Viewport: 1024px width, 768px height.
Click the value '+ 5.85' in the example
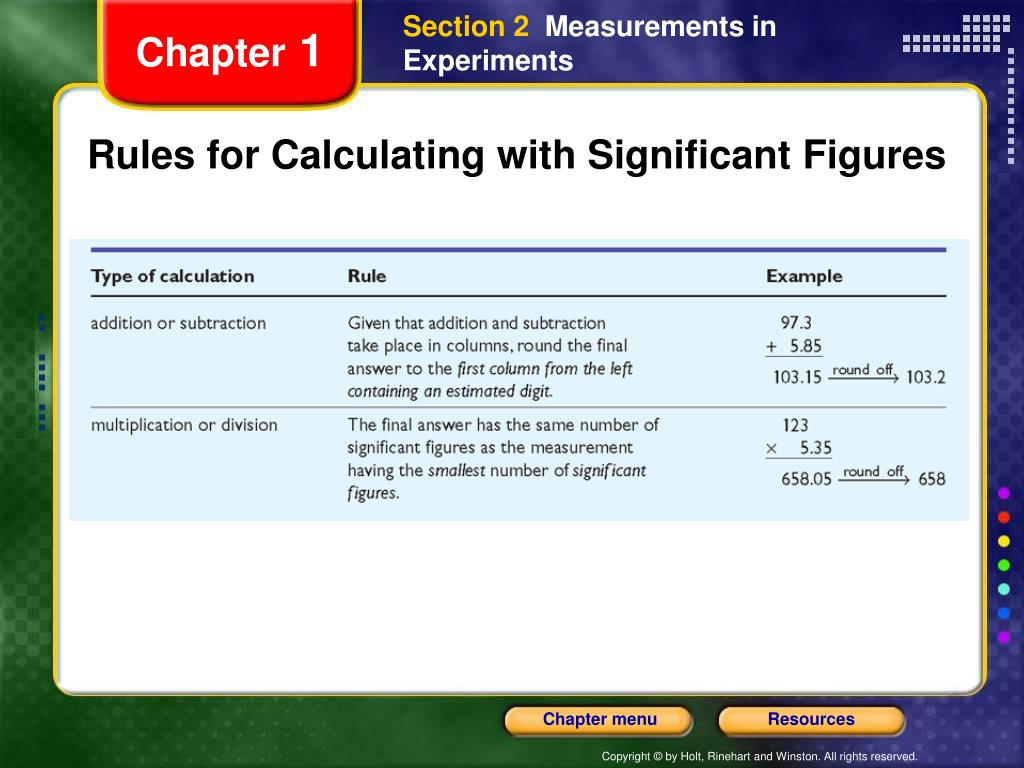[793, 346]
